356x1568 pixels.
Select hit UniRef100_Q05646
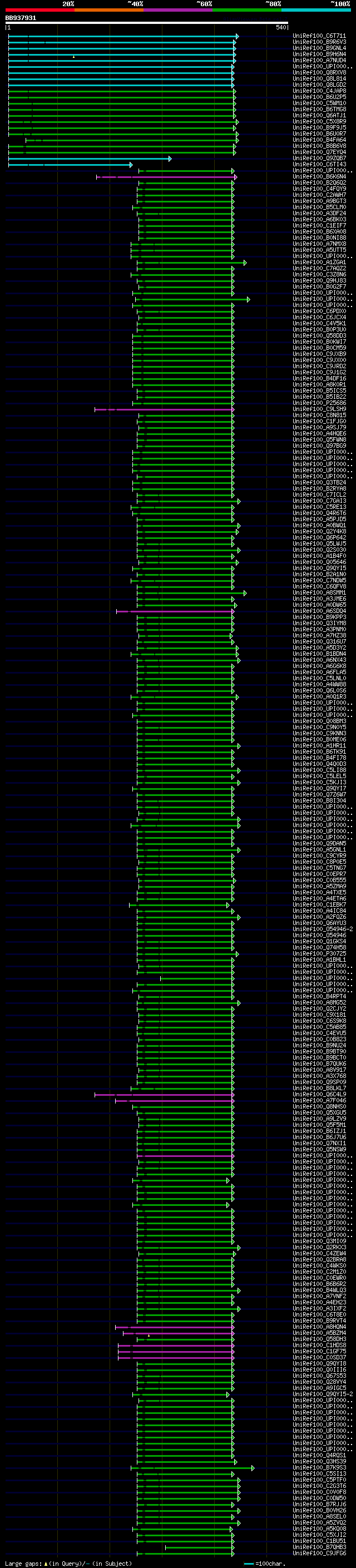tap(319, 562)
